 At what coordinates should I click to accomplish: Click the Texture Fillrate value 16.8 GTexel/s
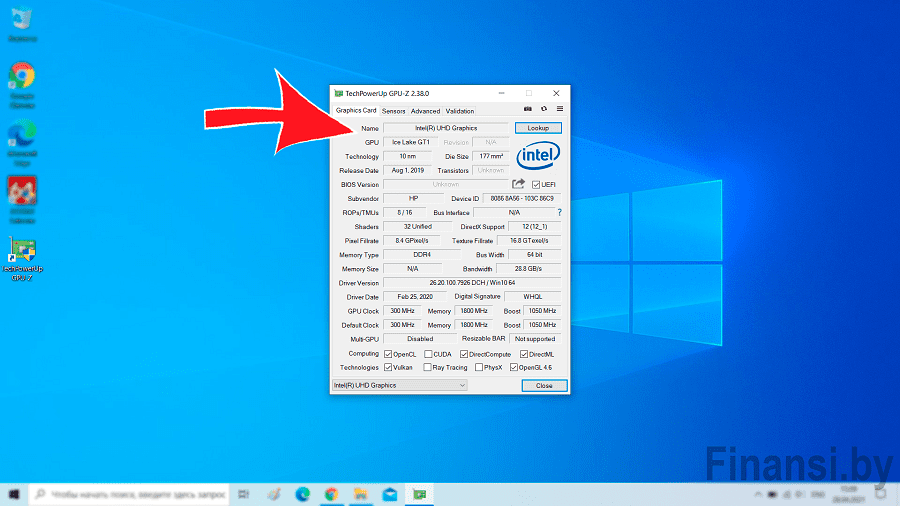[529, 241]
